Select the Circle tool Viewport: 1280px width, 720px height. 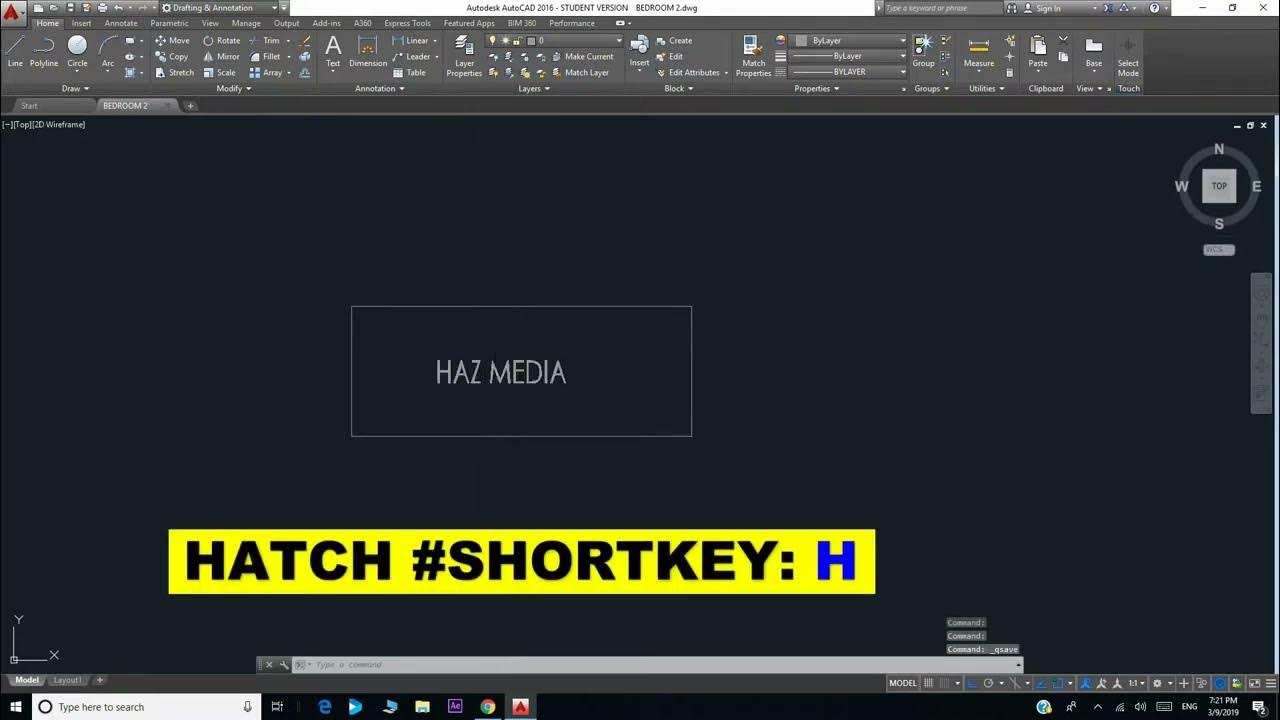click(x=77, y=50)
